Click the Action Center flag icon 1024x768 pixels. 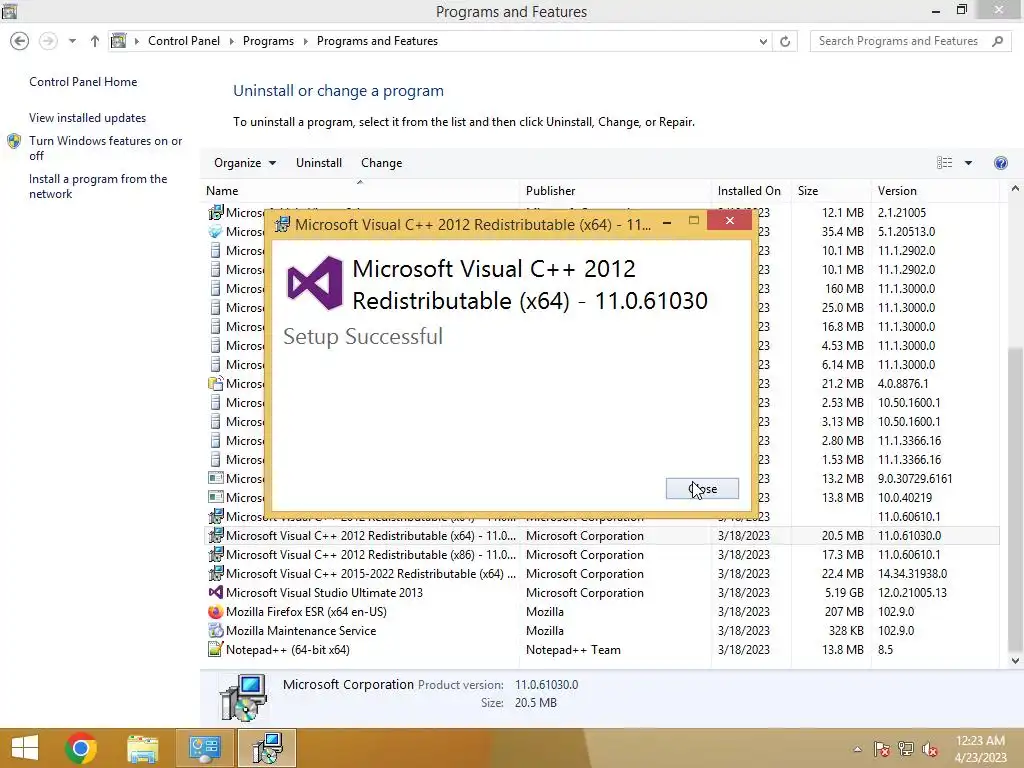click(x=881, y=749)
